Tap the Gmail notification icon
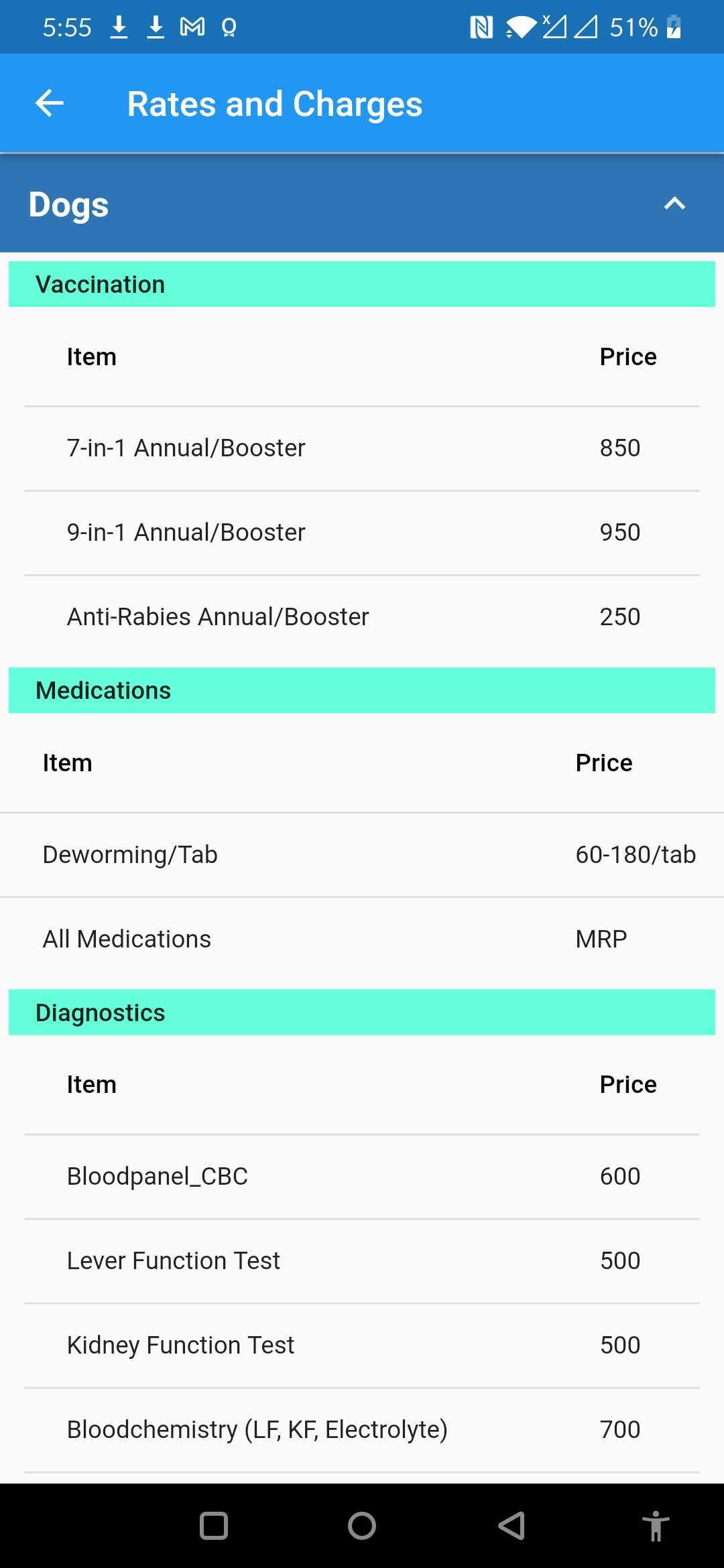Screen dimensions: 724x1568 point(192,27)
